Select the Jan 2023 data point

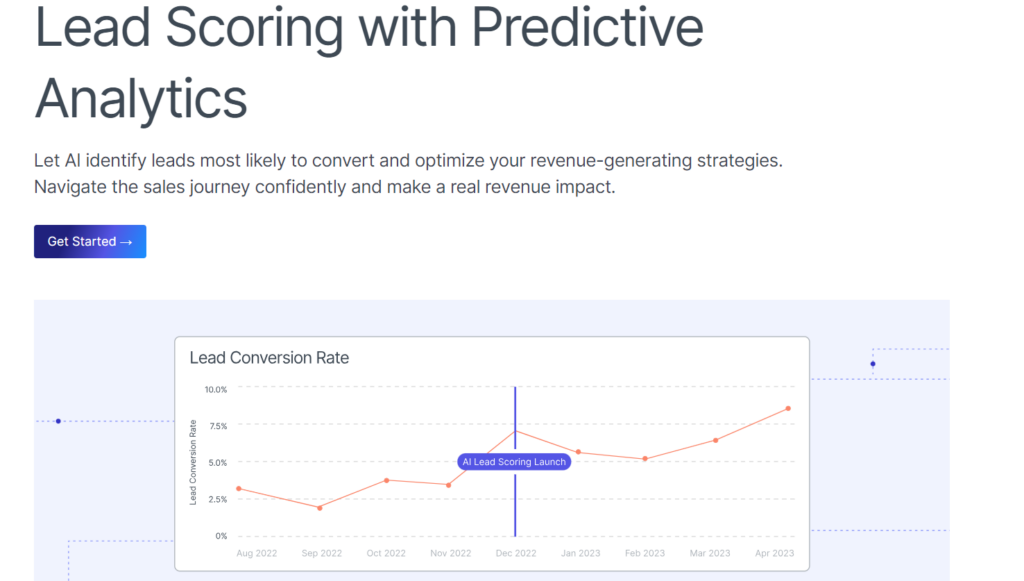pos(579,452)
